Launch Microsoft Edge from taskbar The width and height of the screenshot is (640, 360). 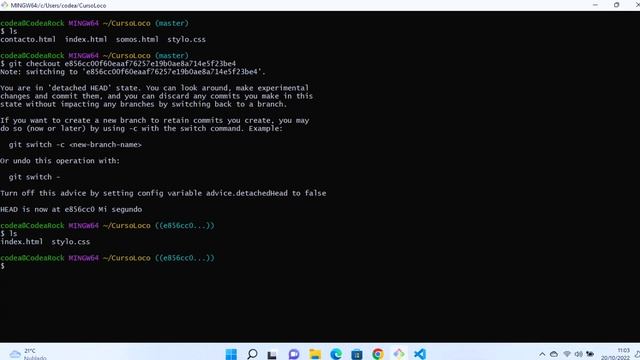[x=336, y=354]
